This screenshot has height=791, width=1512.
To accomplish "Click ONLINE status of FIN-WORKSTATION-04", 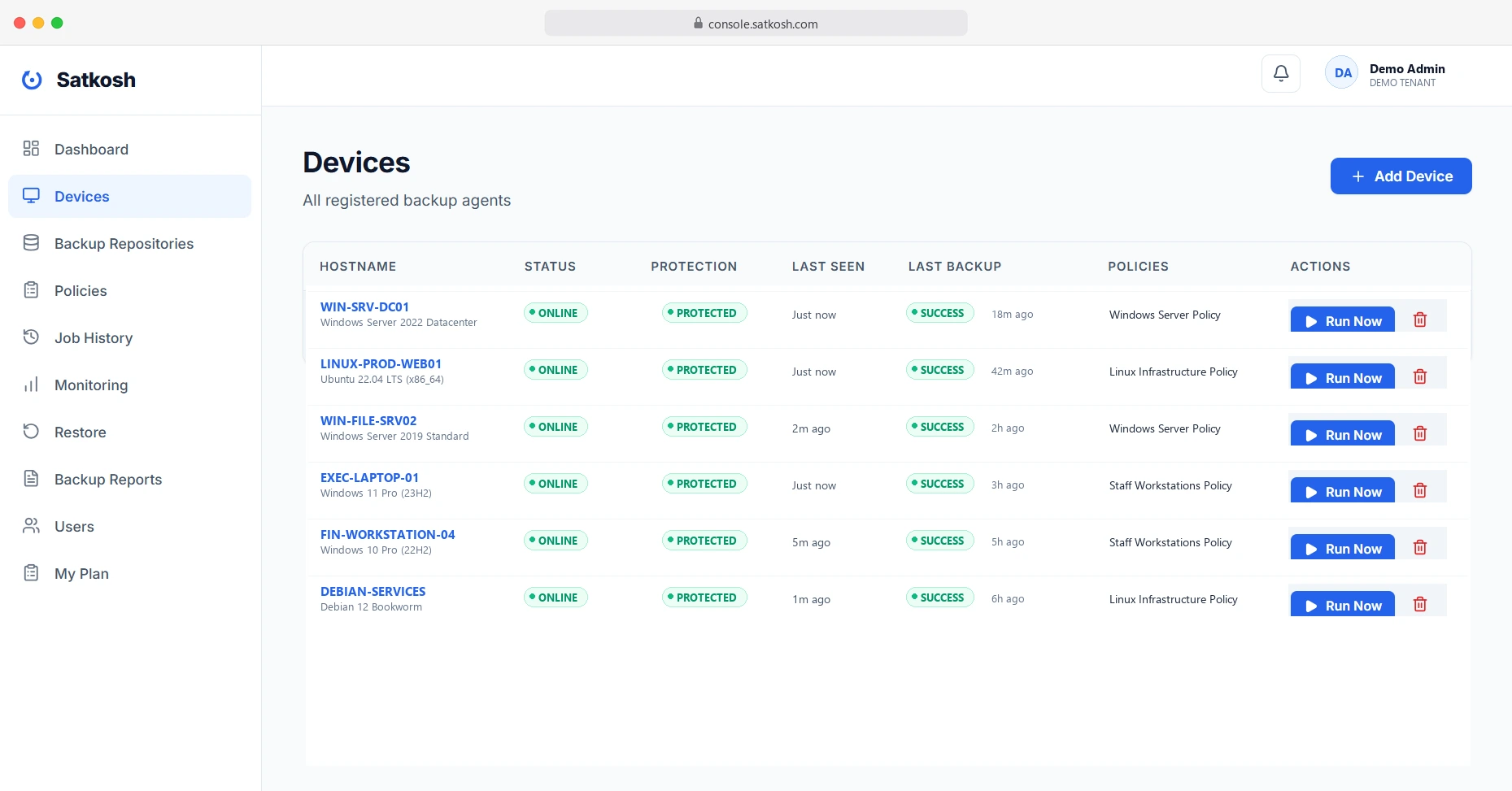I will tap(556, 541).
